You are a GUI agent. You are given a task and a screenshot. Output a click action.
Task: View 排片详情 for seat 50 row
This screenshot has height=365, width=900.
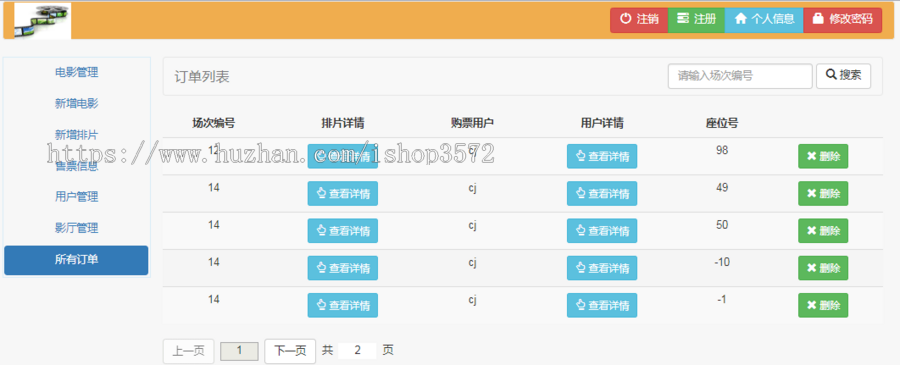(343, 231)
